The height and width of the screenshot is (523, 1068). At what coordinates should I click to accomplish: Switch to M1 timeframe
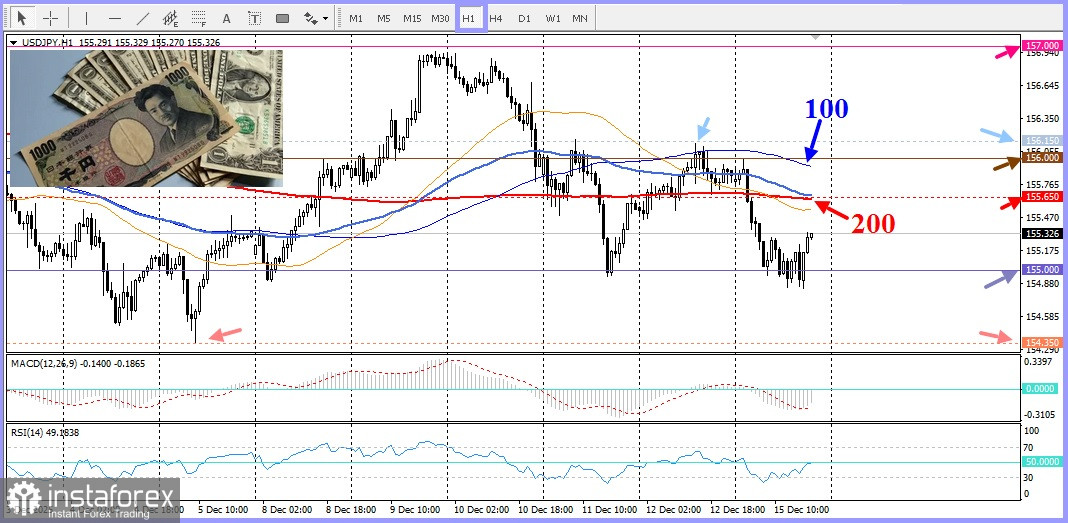(356, 18)
